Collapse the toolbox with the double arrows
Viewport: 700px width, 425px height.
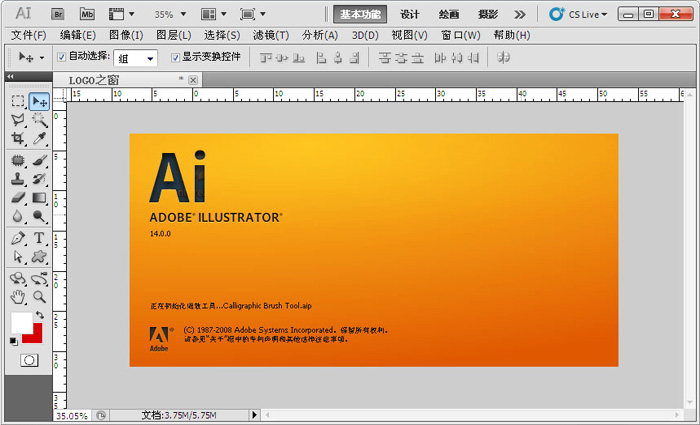[x=10, y=76]
